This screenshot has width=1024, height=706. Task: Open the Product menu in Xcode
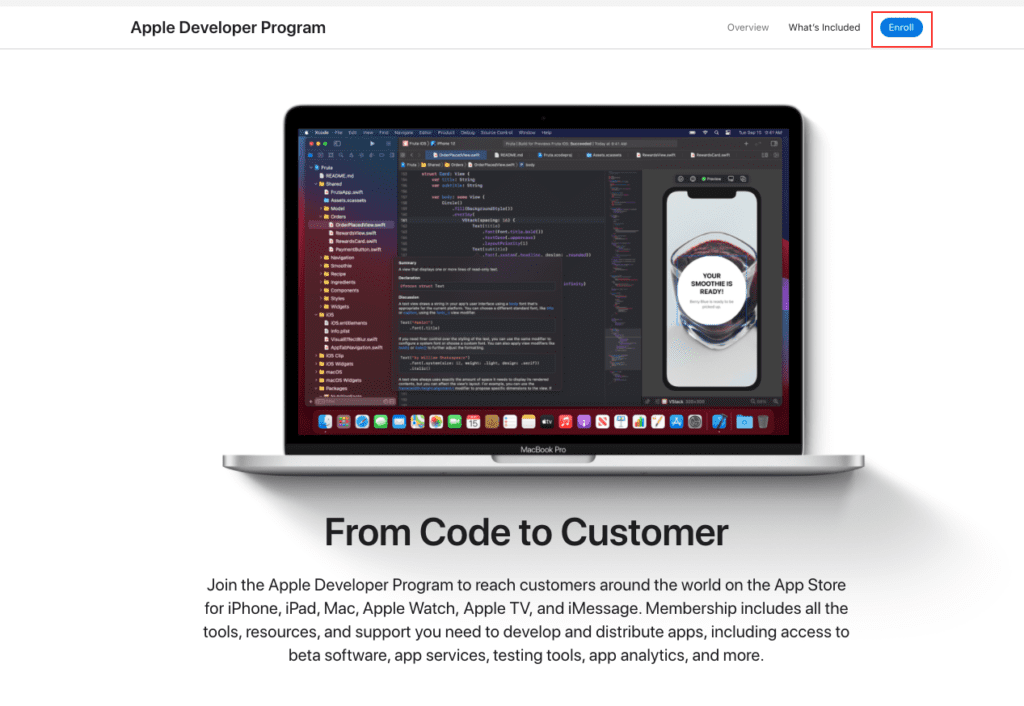pyautogui.click(x=445, y=133)
